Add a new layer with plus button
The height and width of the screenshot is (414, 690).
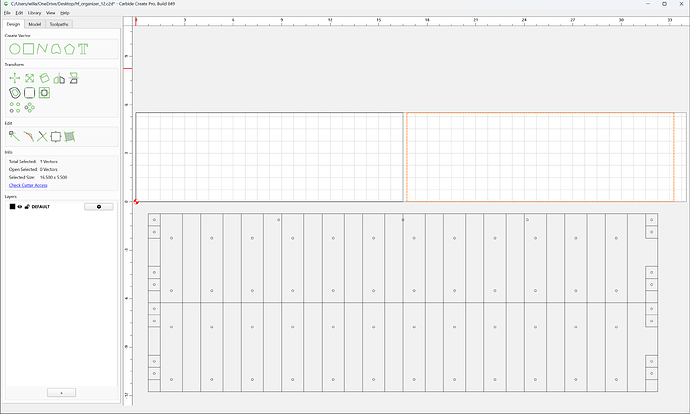pyautogui.click(x=61, y=392)
